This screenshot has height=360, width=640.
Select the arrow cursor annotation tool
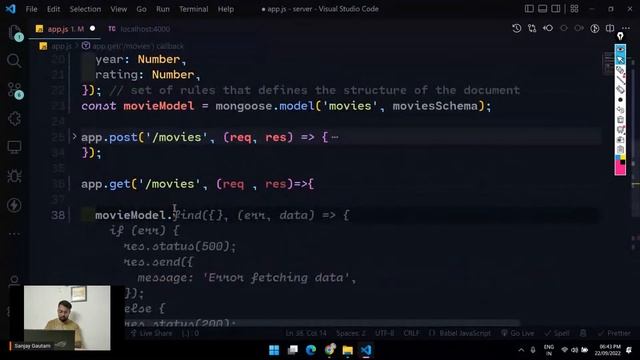(620, 60)
